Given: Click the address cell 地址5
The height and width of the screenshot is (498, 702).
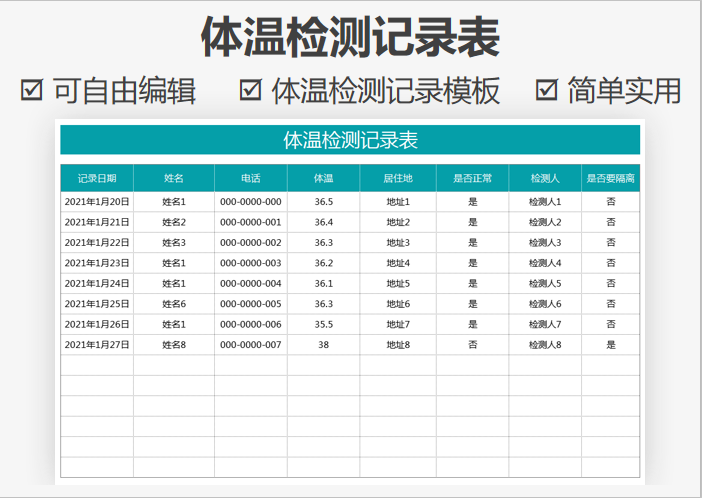Looking at the screenshot, I should pyautogui.click(x=398, y=284).
